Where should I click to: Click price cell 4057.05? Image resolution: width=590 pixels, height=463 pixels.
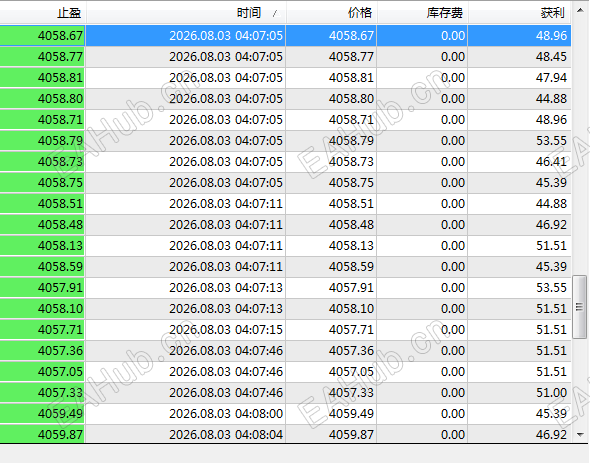pos(331,372)
